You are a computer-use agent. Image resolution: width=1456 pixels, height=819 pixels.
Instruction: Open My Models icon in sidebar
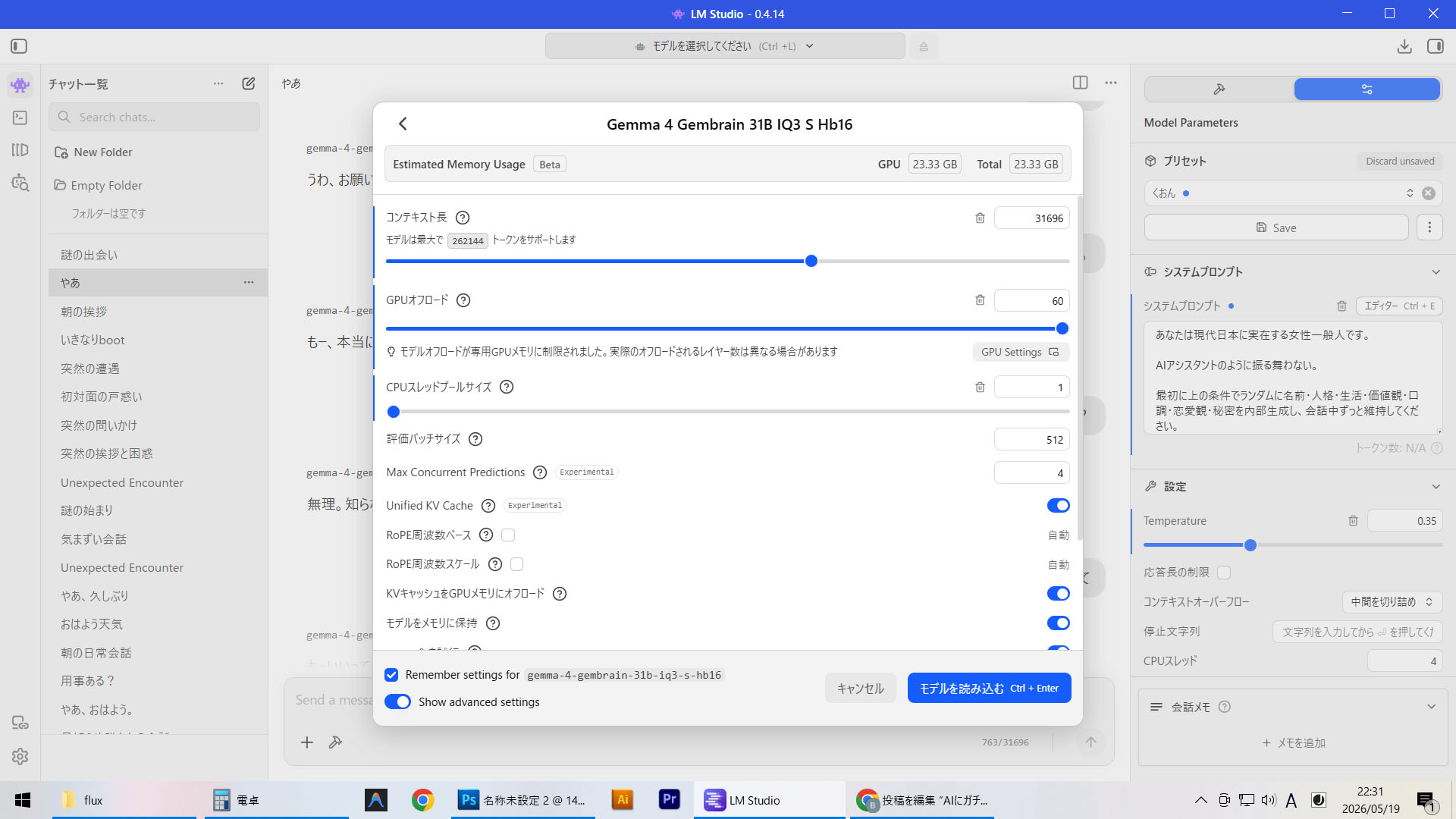pyautogui.click(x=20, y=150)
